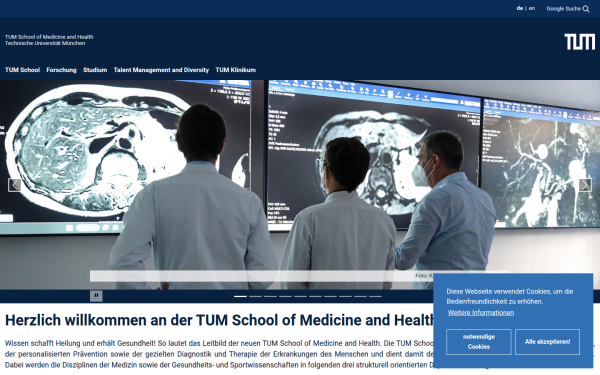The height and width of the screenshot is (375, 600).
Task: Select the tenth slide indicator
Action: [x=375, y=296]
